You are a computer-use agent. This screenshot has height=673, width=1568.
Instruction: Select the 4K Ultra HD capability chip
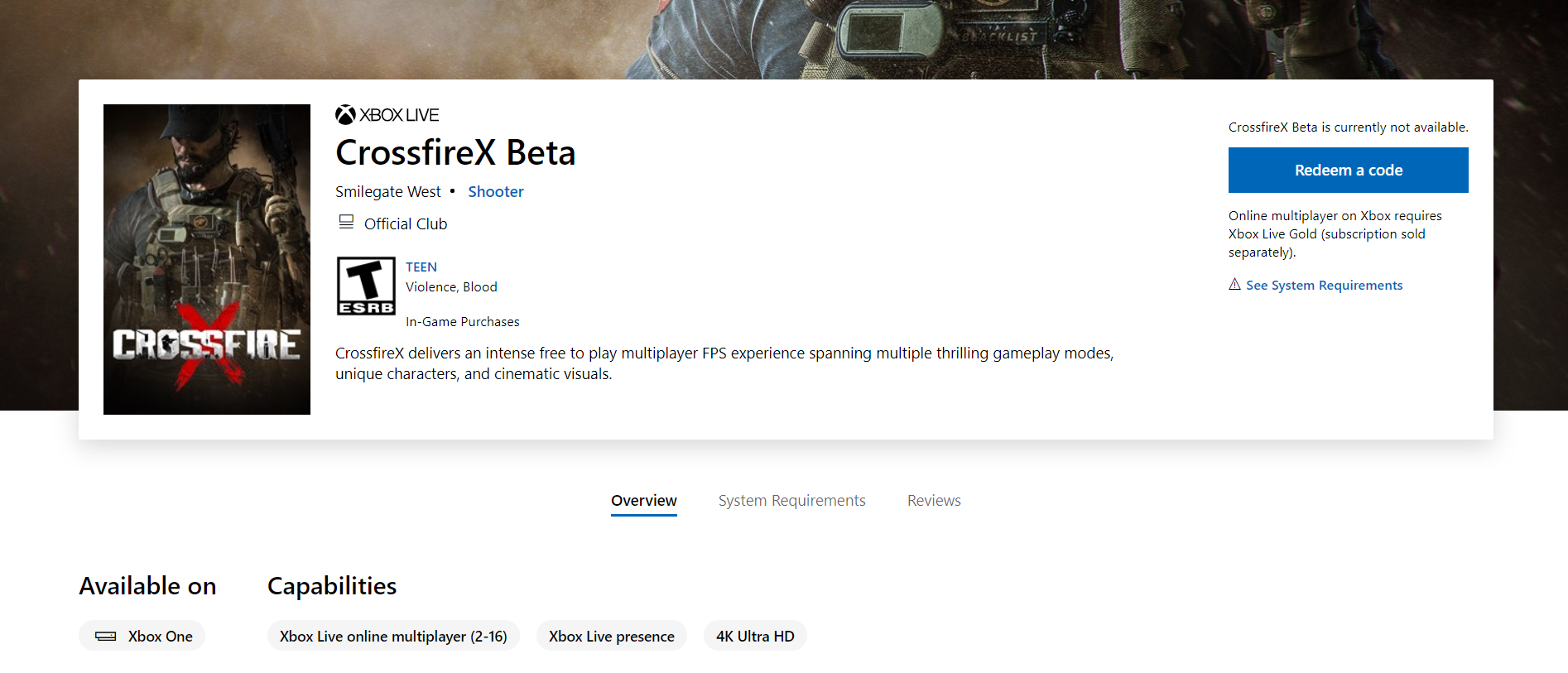coord(755,636)
